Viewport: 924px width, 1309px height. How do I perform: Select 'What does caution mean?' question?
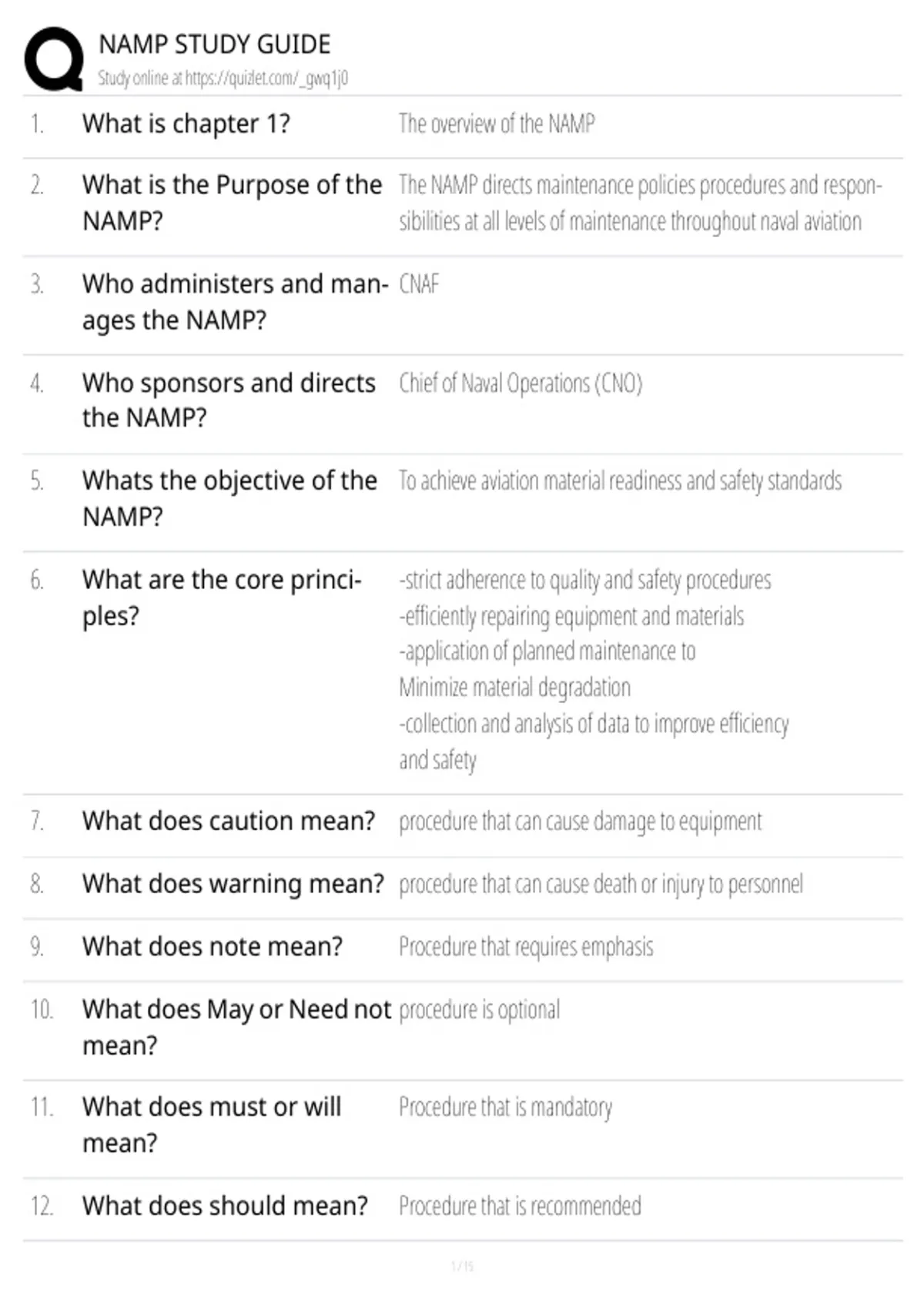(229, 821)
